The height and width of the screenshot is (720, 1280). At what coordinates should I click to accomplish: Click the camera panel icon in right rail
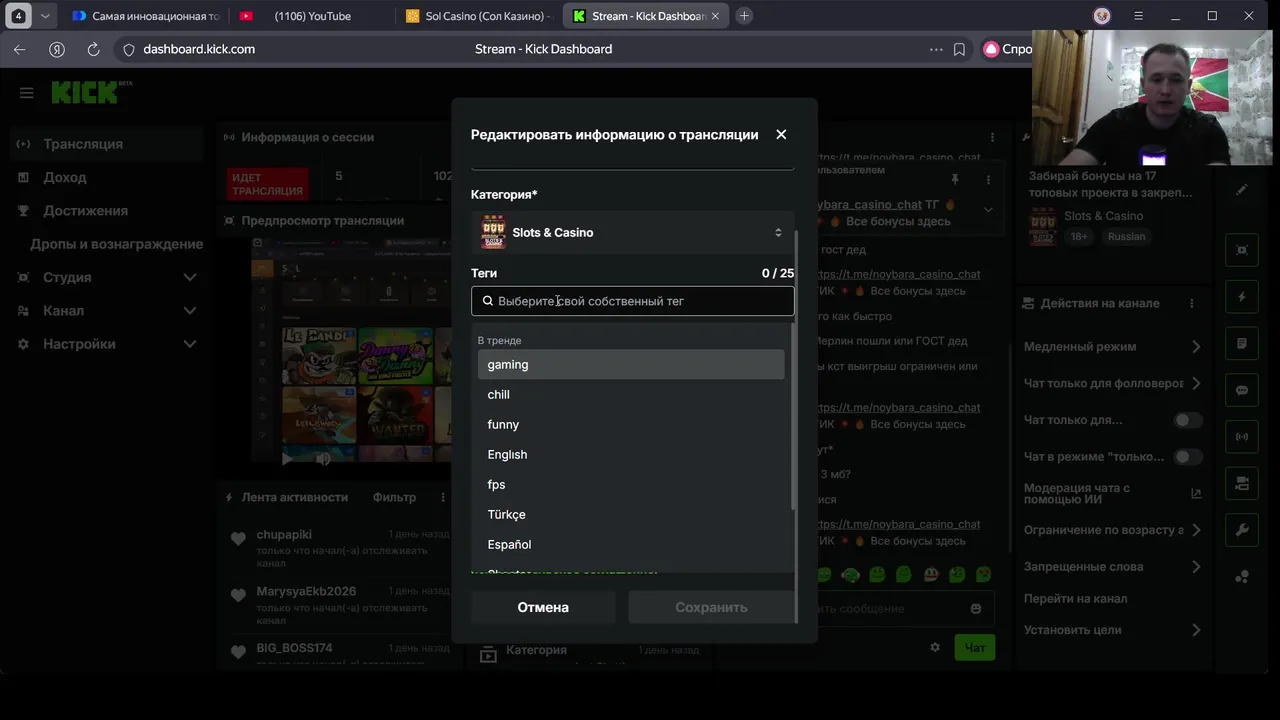(x=1242, y=484)
